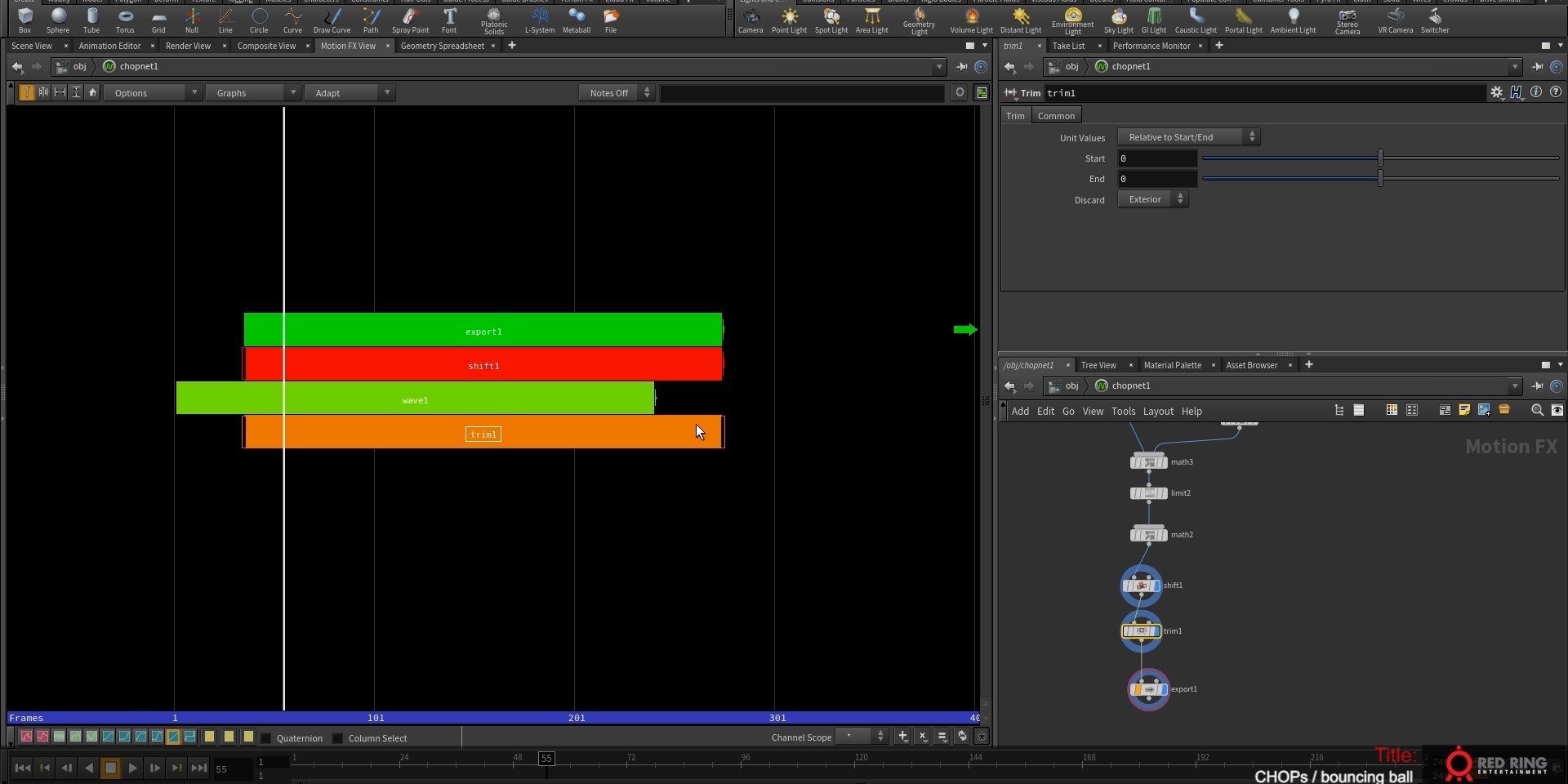Expand the Discard Exterior dropdown
The width and height of the screenshot is (1568, 784).
(x=1152, y=199)
